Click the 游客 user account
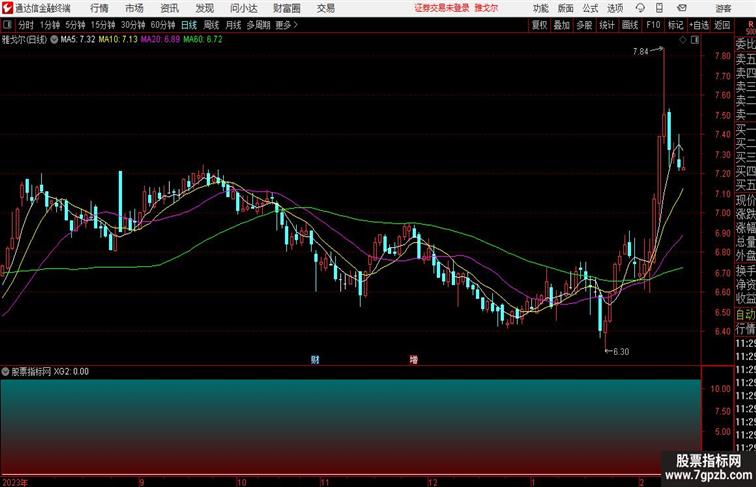Screen dimensions: 756x487 coord(723,8)
